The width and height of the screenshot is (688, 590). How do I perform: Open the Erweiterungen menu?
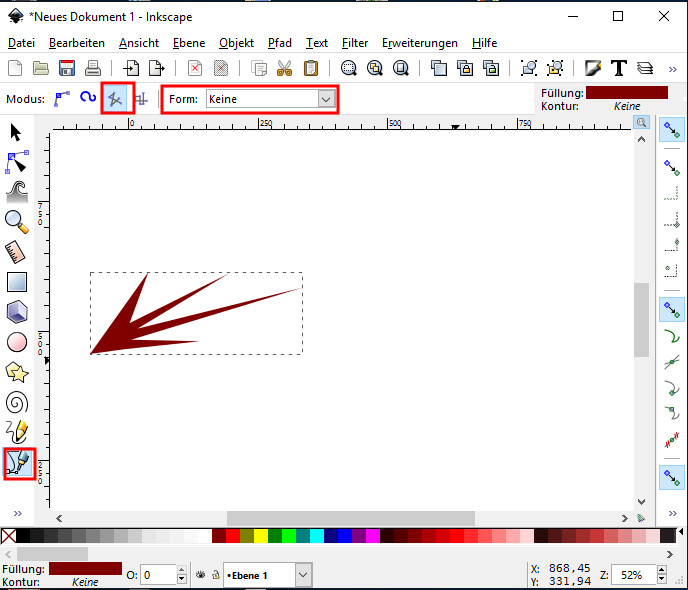(419, 43)
